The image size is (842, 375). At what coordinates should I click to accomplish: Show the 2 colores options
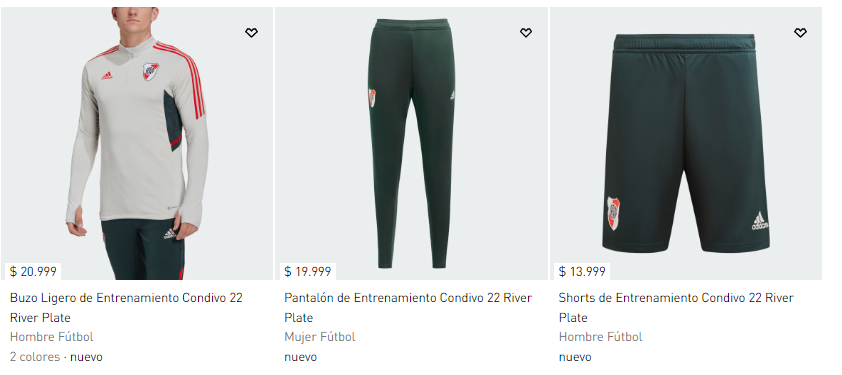pos(35,357)
